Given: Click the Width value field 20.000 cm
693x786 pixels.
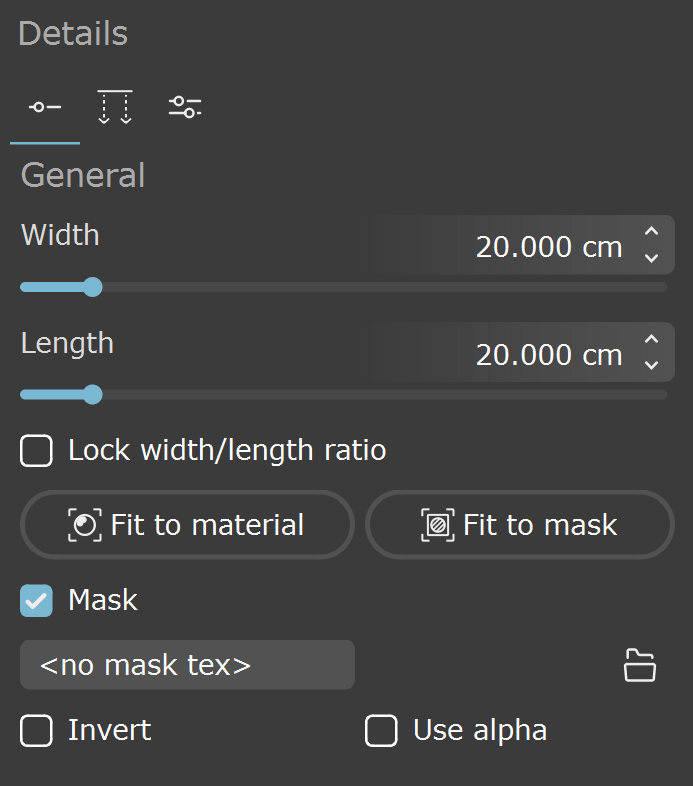Looking at the screenshot, I should click(519, 245).
